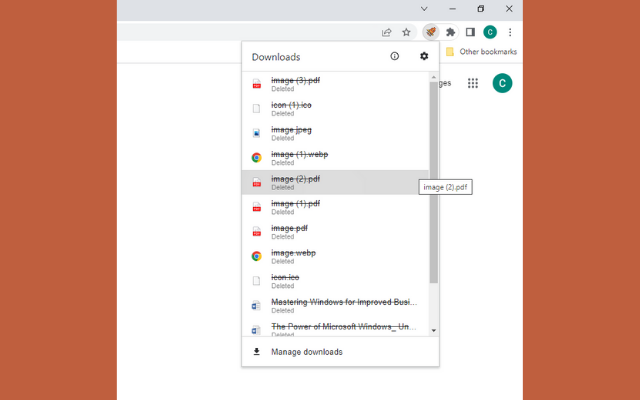Click the rocket downloads extension icon
The height and width of the screenshot is (400, 640).
tap(430, 32)
